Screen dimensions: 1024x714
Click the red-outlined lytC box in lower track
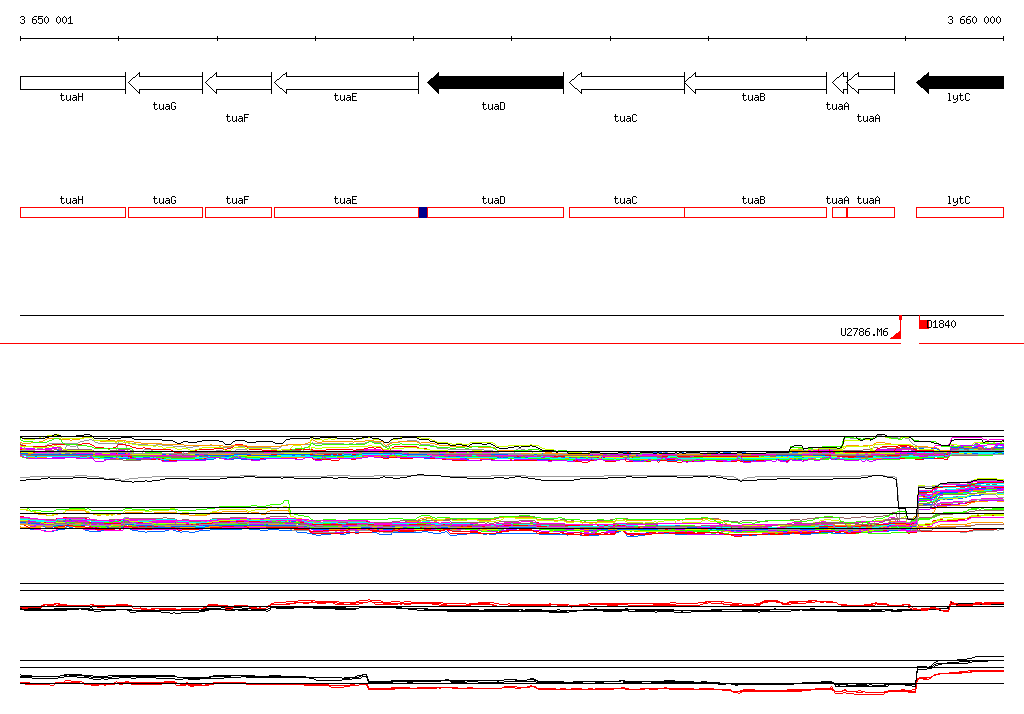[x=959, y=212]
